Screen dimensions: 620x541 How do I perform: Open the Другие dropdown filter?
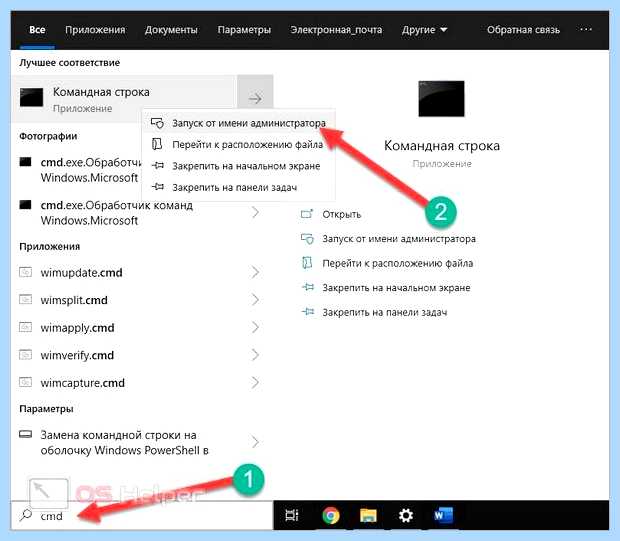pyautogui.click(x=424, y=30)
